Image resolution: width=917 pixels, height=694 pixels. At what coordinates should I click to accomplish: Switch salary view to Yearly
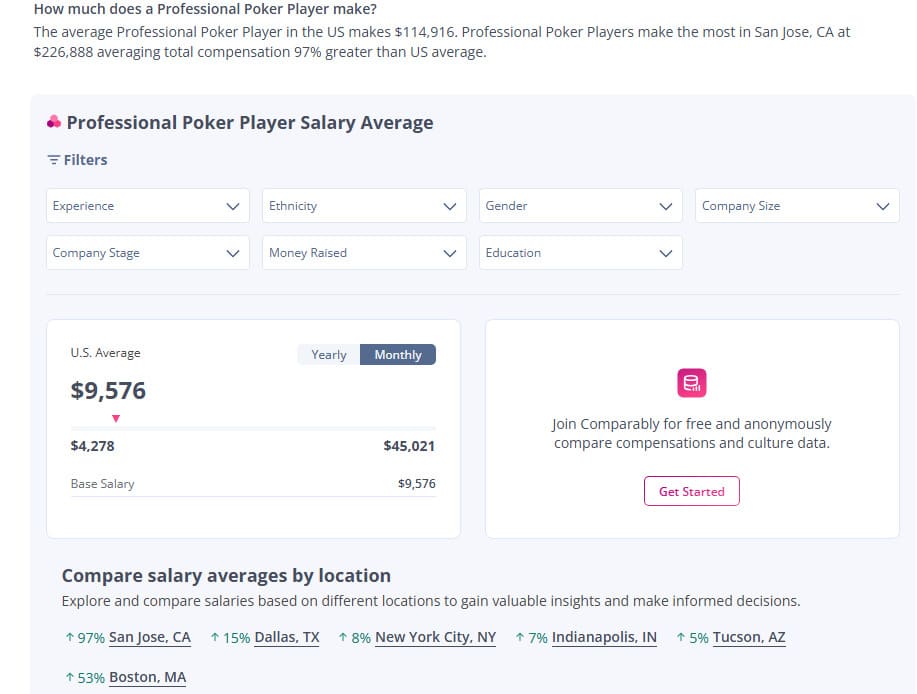pyautogui.click(x=328, y=355)
